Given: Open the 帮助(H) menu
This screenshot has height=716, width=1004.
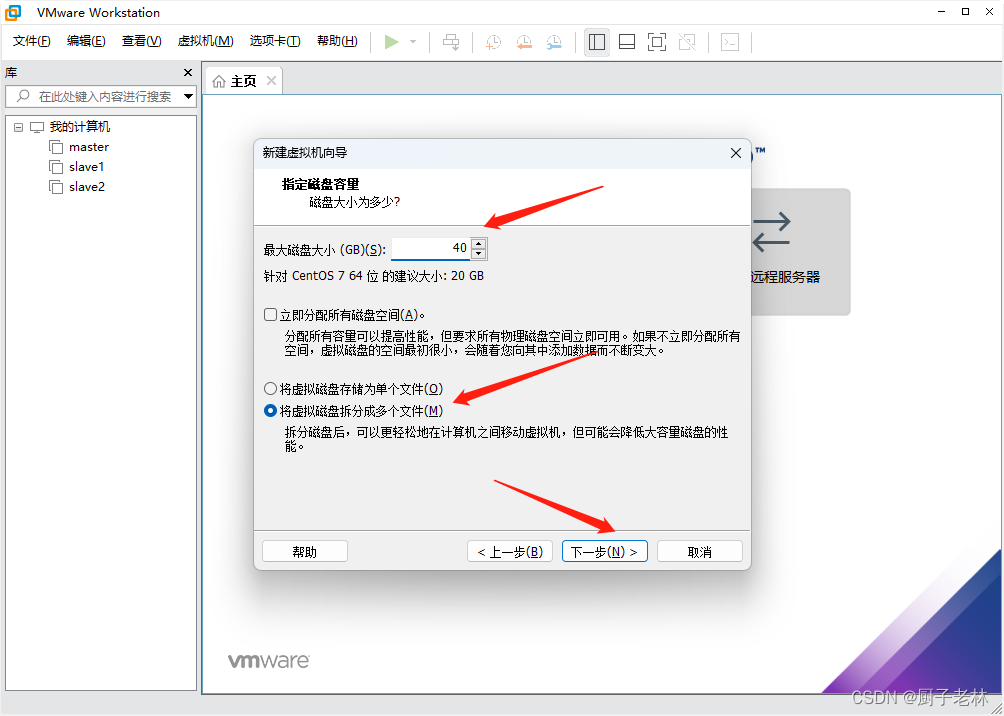Looking at the screenshot, I should click(x=337, y=41).
